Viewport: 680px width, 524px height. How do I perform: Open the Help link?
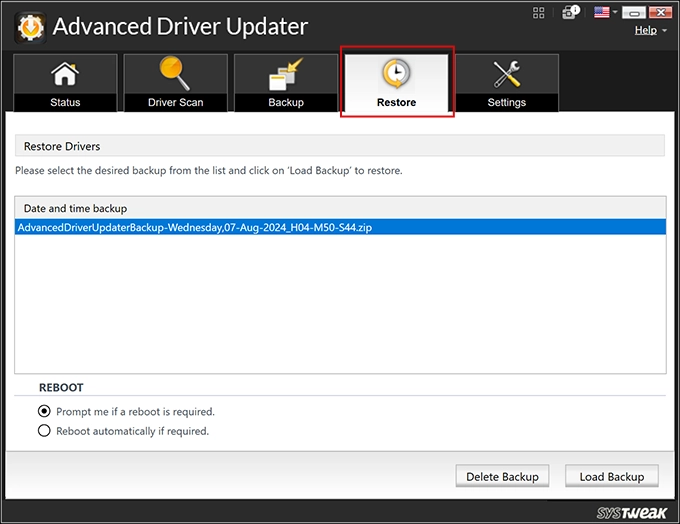click(x=646, y=30)
